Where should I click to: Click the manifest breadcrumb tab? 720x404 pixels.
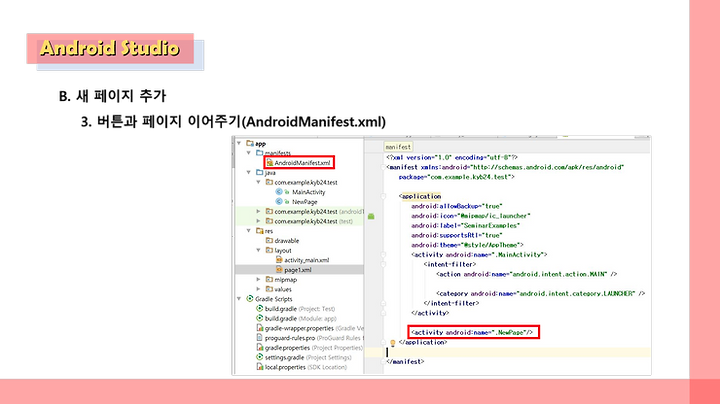tap(398, 147)
